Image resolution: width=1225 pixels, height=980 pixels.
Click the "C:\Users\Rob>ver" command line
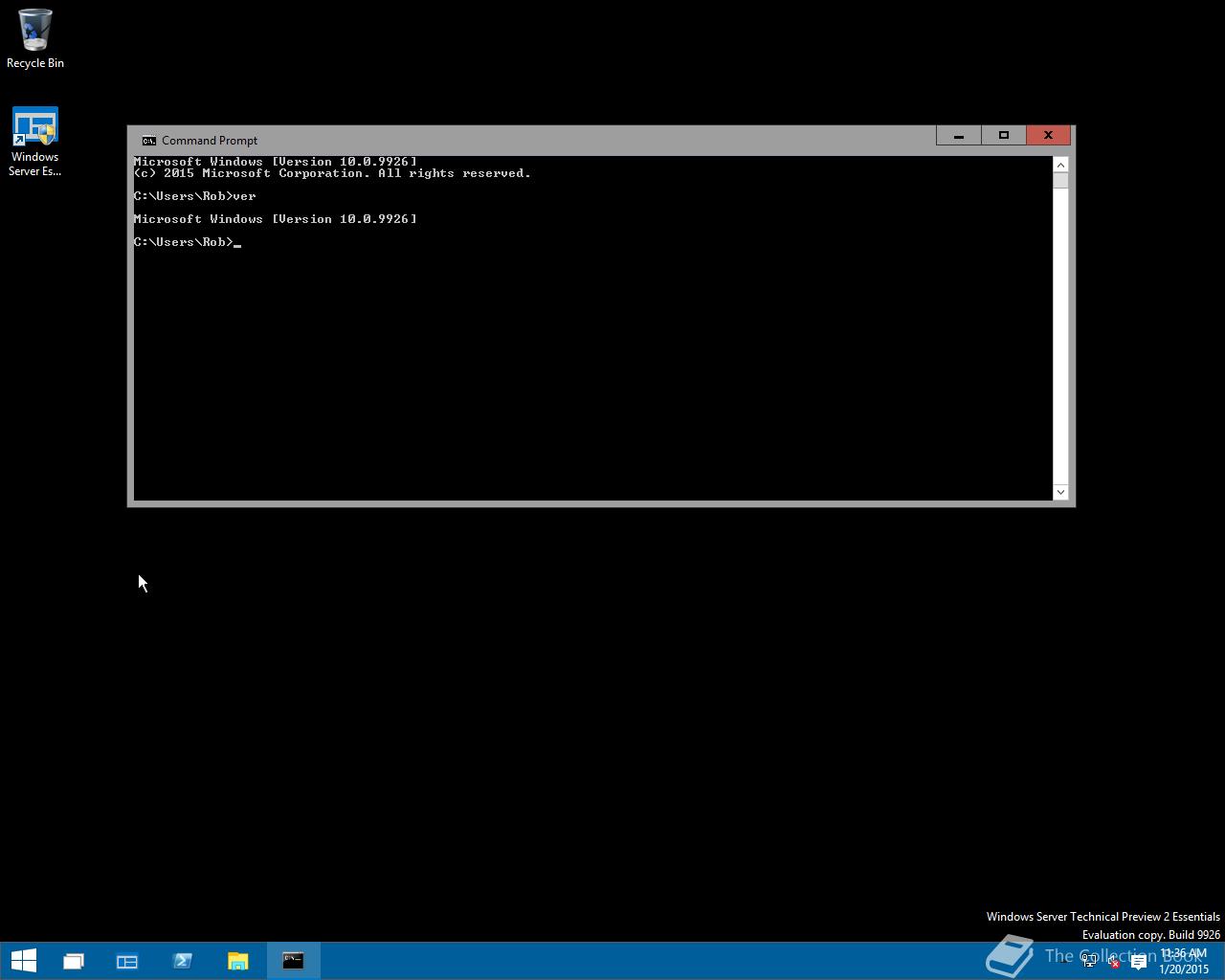pyautogui.click(x=195, y=196)
